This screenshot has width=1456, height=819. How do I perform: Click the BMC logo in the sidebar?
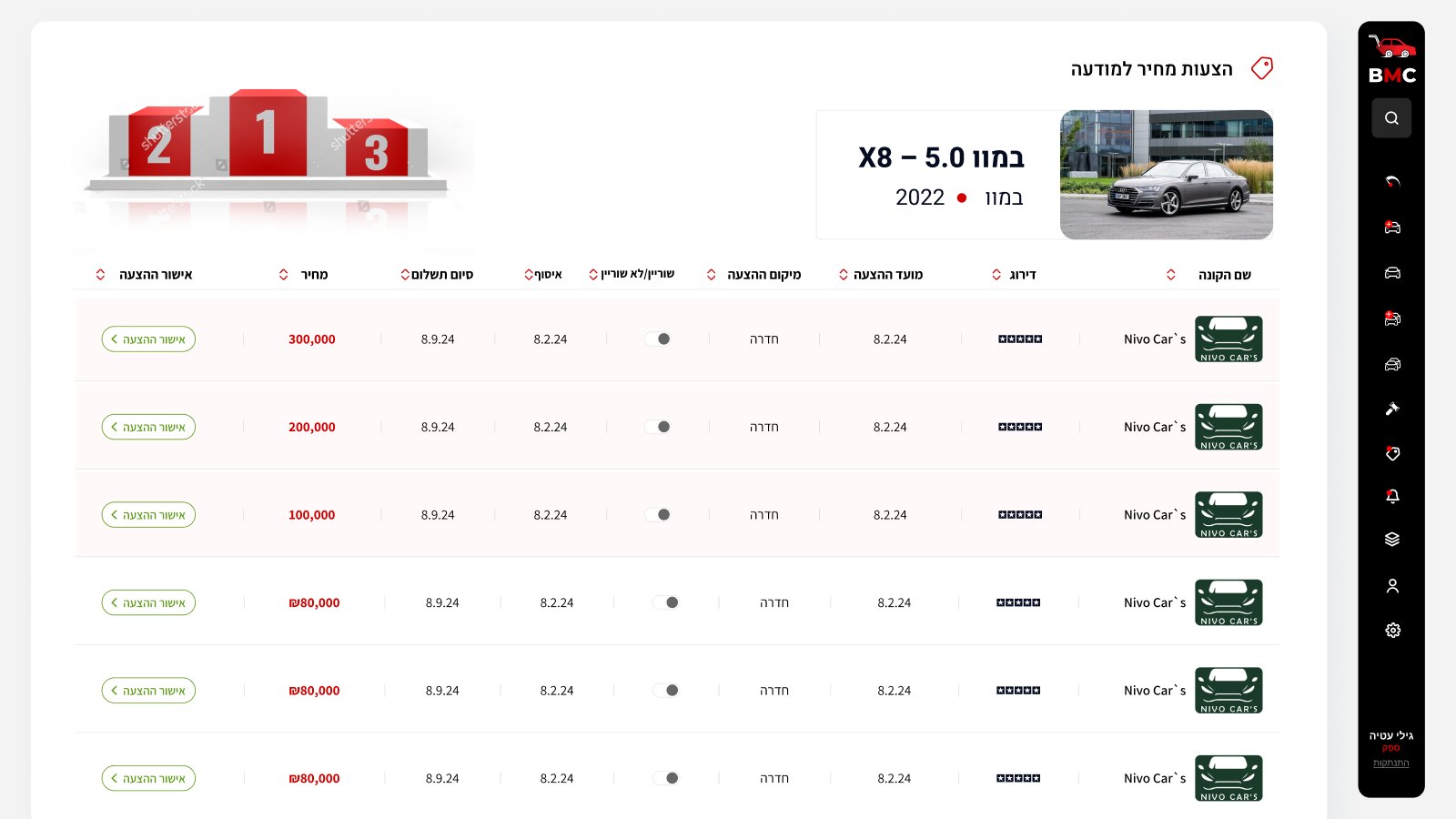[1392, 60]
